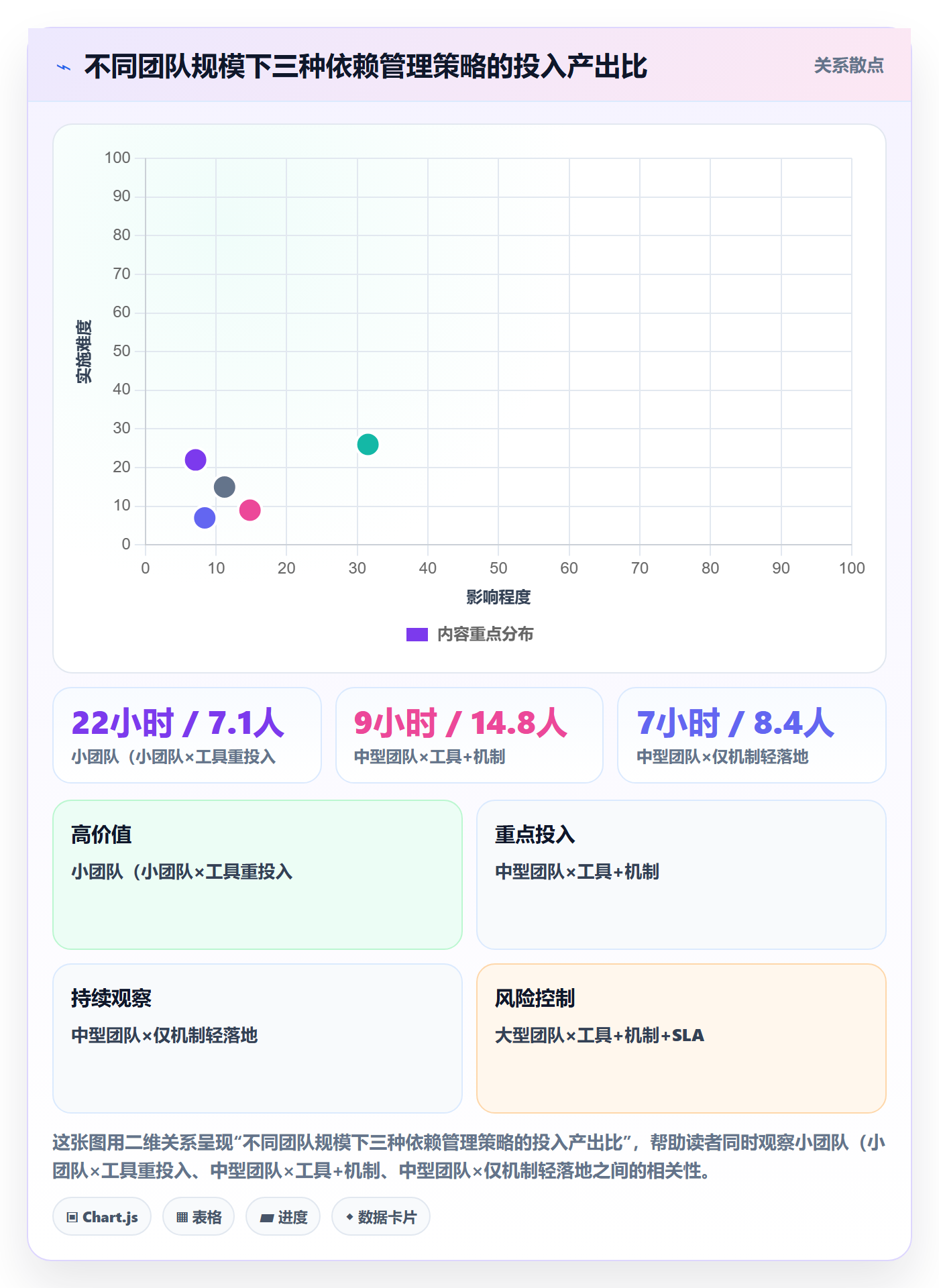
Task: Click the 关系散点 label in the header
Action: click(x=848, y=66)
